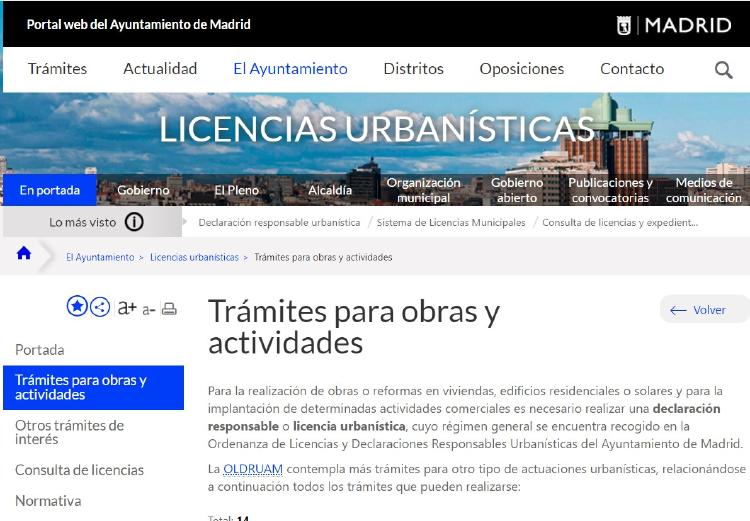The width and height of the screenshot is (750, 521).
Task: Click the Lo más visto label
Action: 83,222
